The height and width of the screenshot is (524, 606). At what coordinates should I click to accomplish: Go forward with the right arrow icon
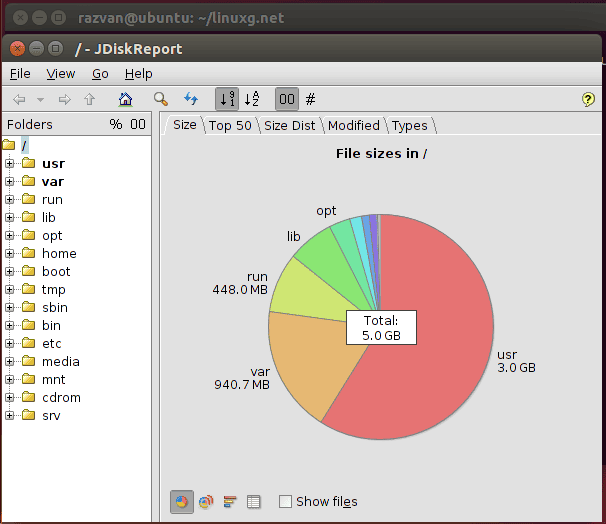[65, 100]
